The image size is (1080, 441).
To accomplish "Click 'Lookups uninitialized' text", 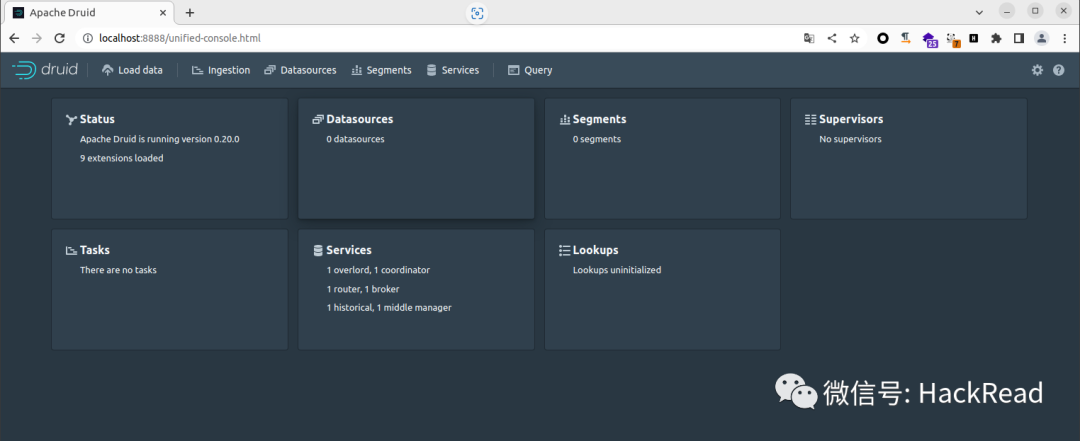I will pyautogui.click(x=617, y=270).
